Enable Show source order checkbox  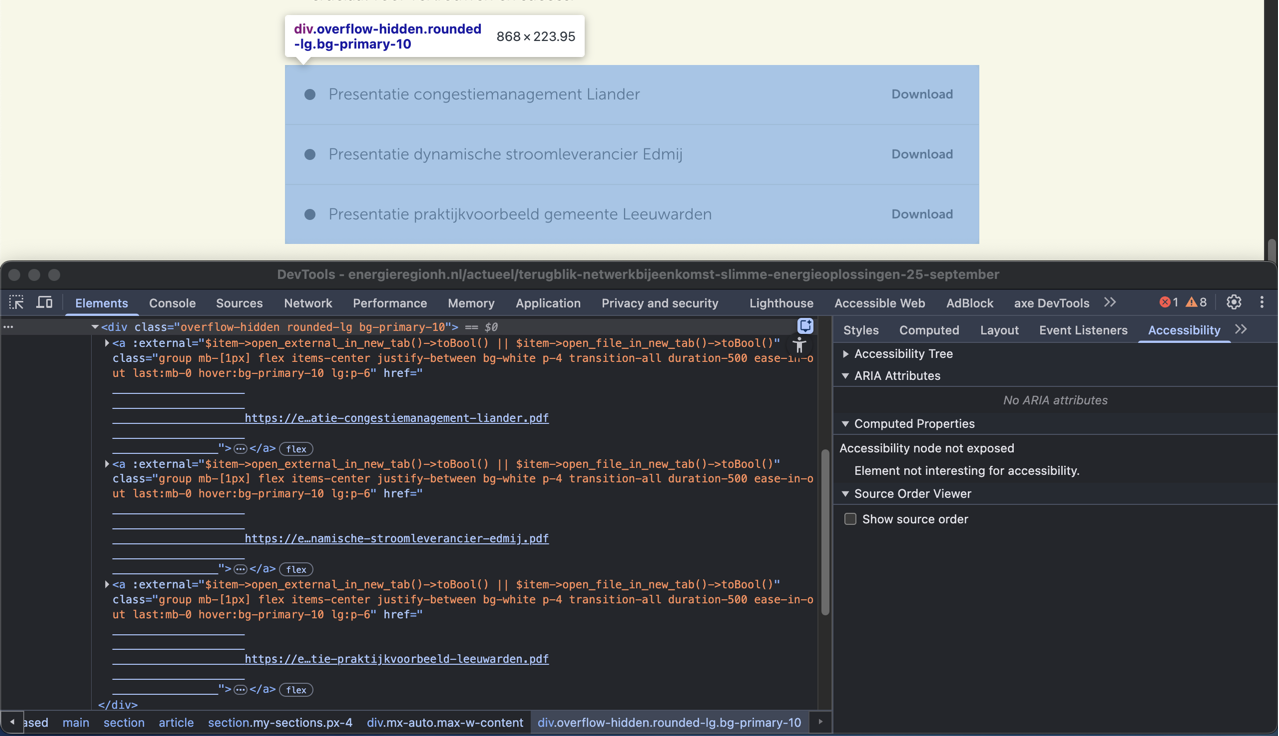point(850,519)
